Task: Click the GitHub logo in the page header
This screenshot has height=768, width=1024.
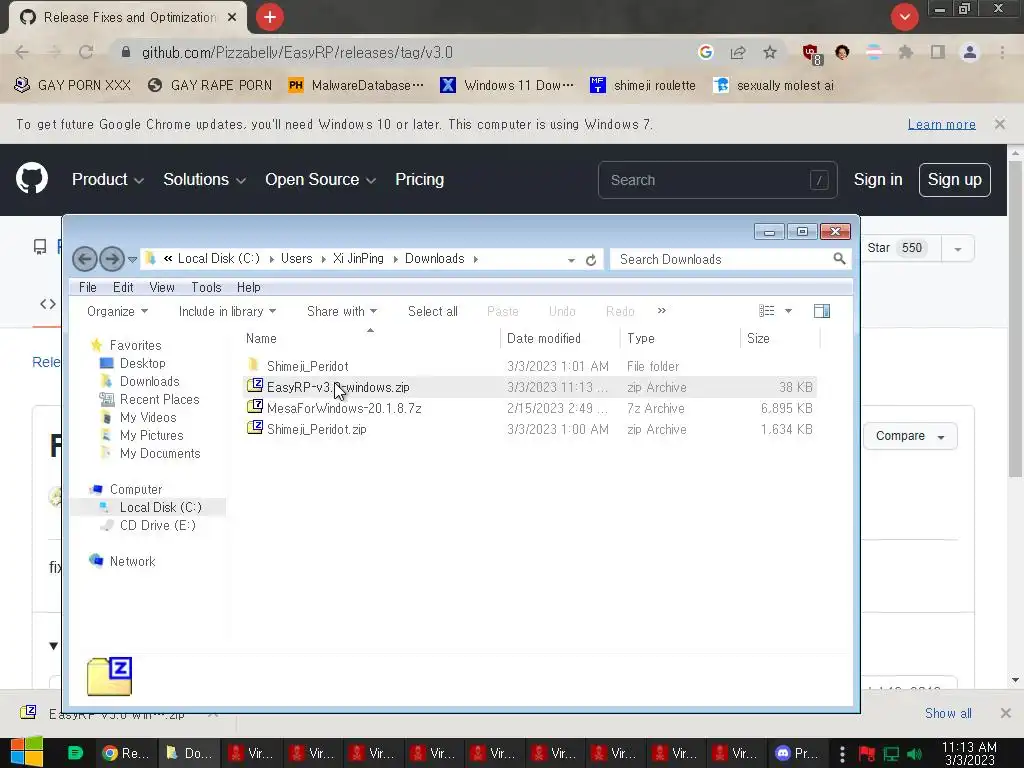Action: (32, 179)
